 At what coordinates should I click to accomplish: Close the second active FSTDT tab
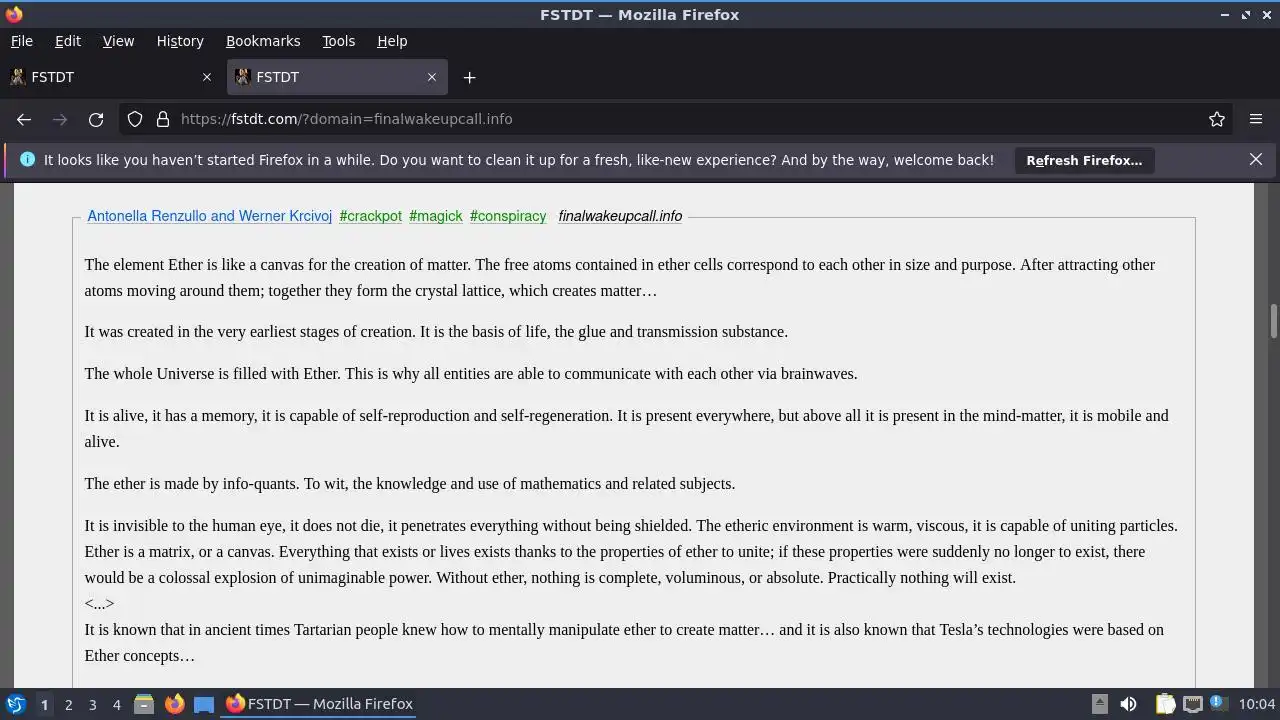click(x=432, y=77)
